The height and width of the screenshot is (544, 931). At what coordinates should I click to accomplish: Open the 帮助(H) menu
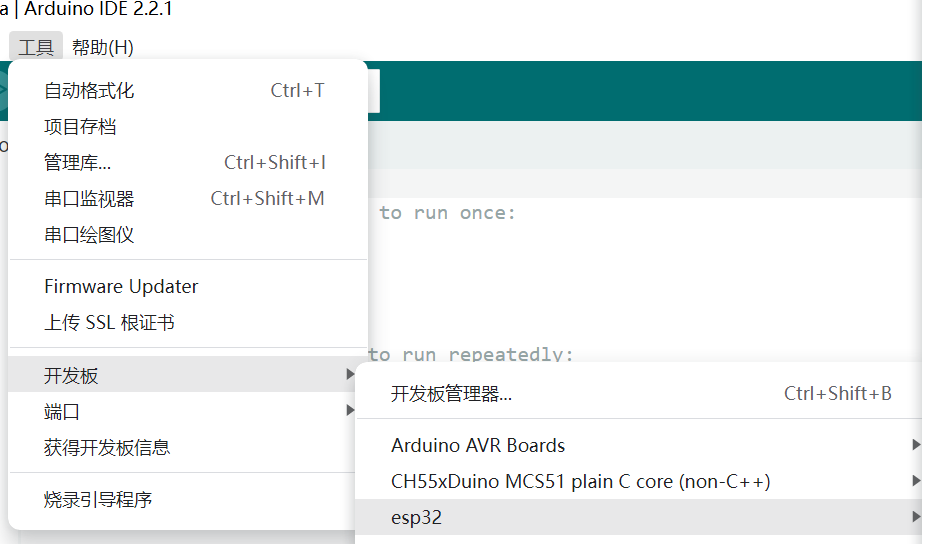[x=103, y=47]
